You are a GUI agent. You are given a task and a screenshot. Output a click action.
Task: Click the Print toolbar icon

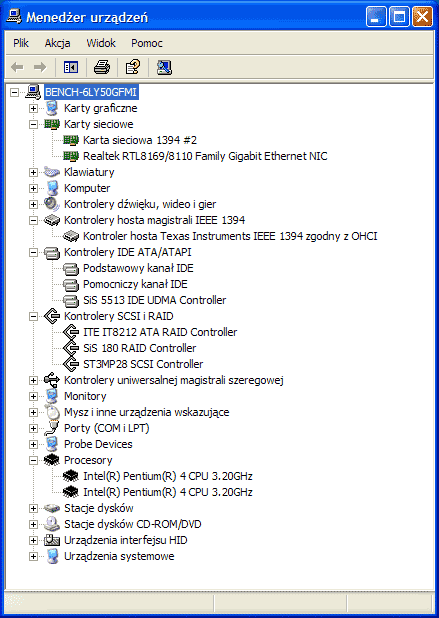click(x=102, y=67)
